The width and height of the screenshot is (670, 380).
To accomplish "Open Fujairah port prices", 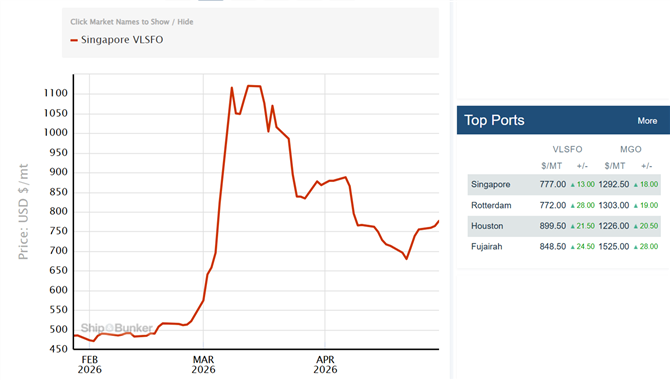I will pyautogui.click(x=486, y=247).
